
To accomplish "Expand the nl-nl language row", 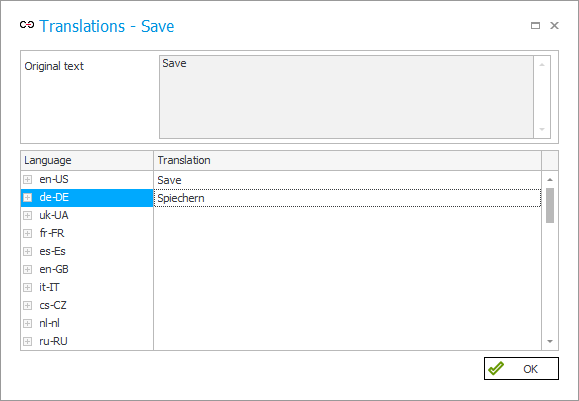I will [27, 323].
